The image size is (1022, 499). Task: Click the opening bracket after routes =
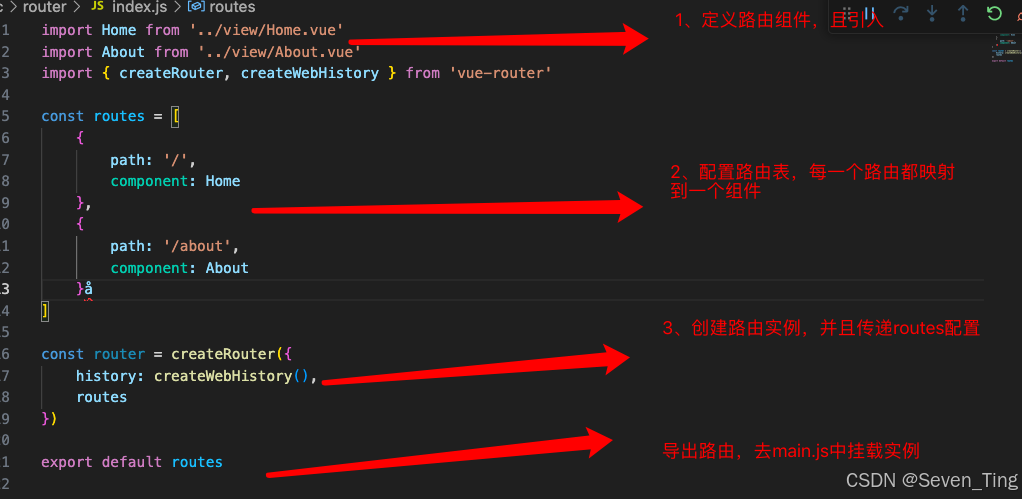(x=175, y=116)
